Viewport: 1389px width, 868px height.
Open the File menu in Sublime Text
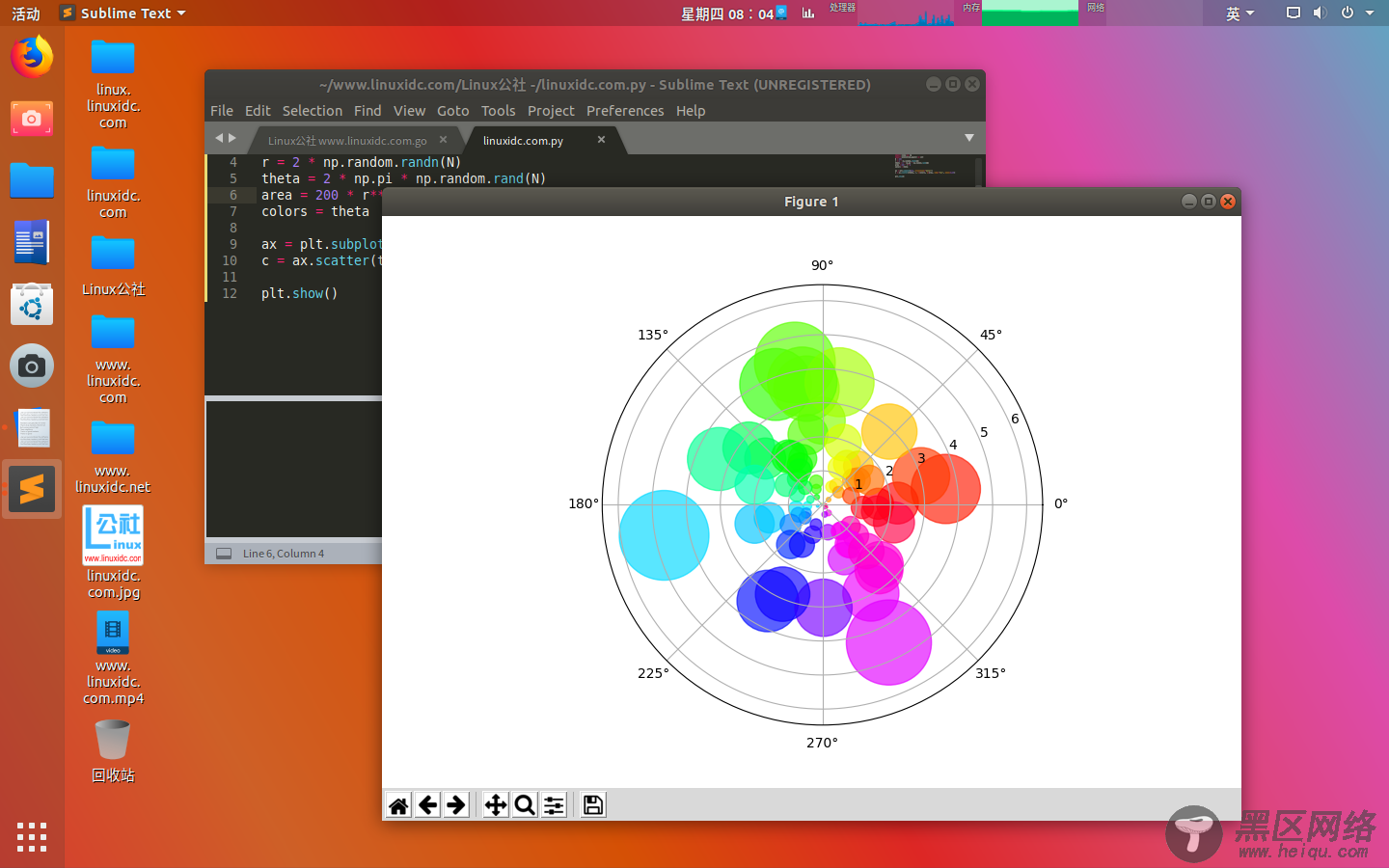click(222, 111)
